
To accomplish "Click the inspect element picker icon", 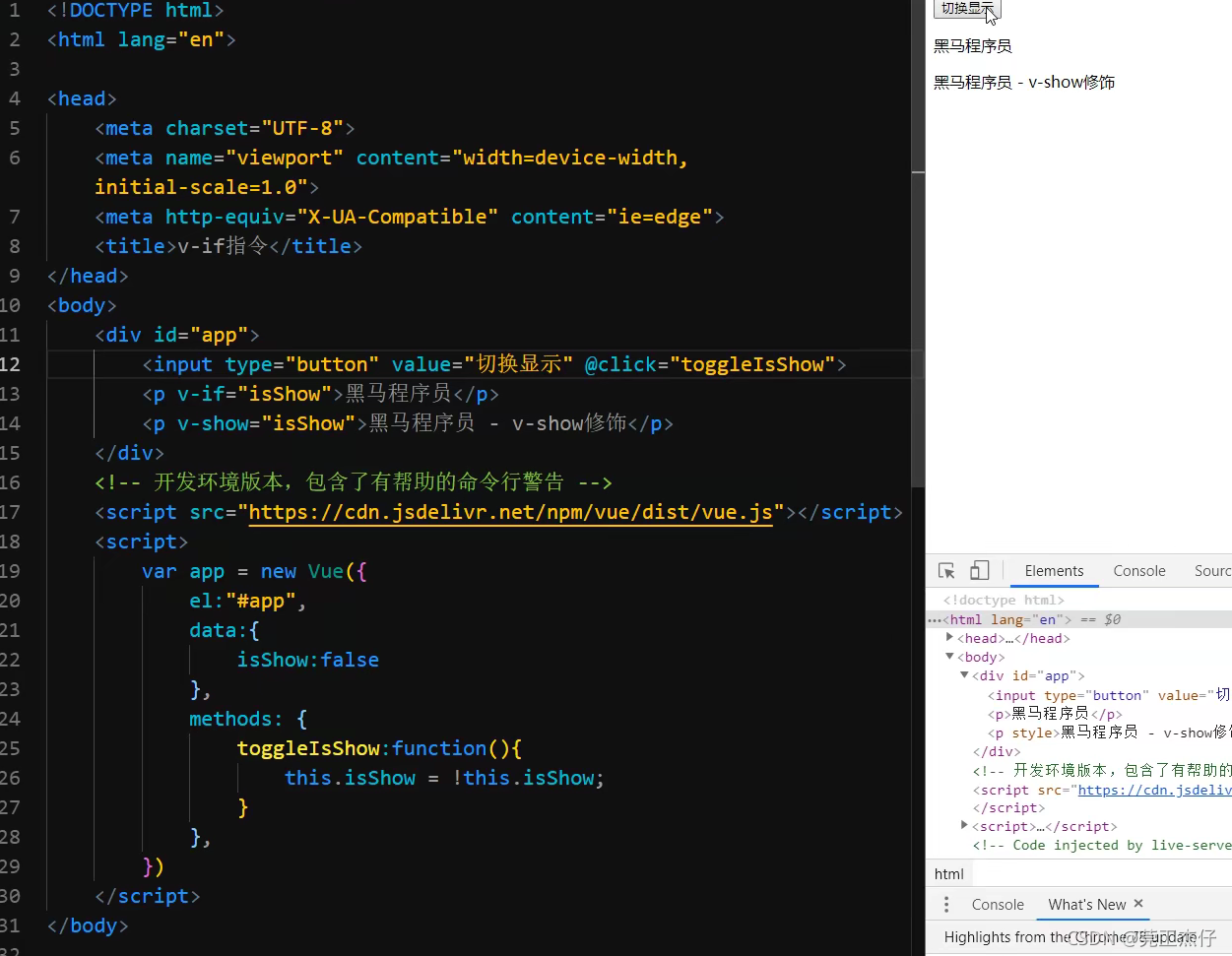I will coord(946,571).
